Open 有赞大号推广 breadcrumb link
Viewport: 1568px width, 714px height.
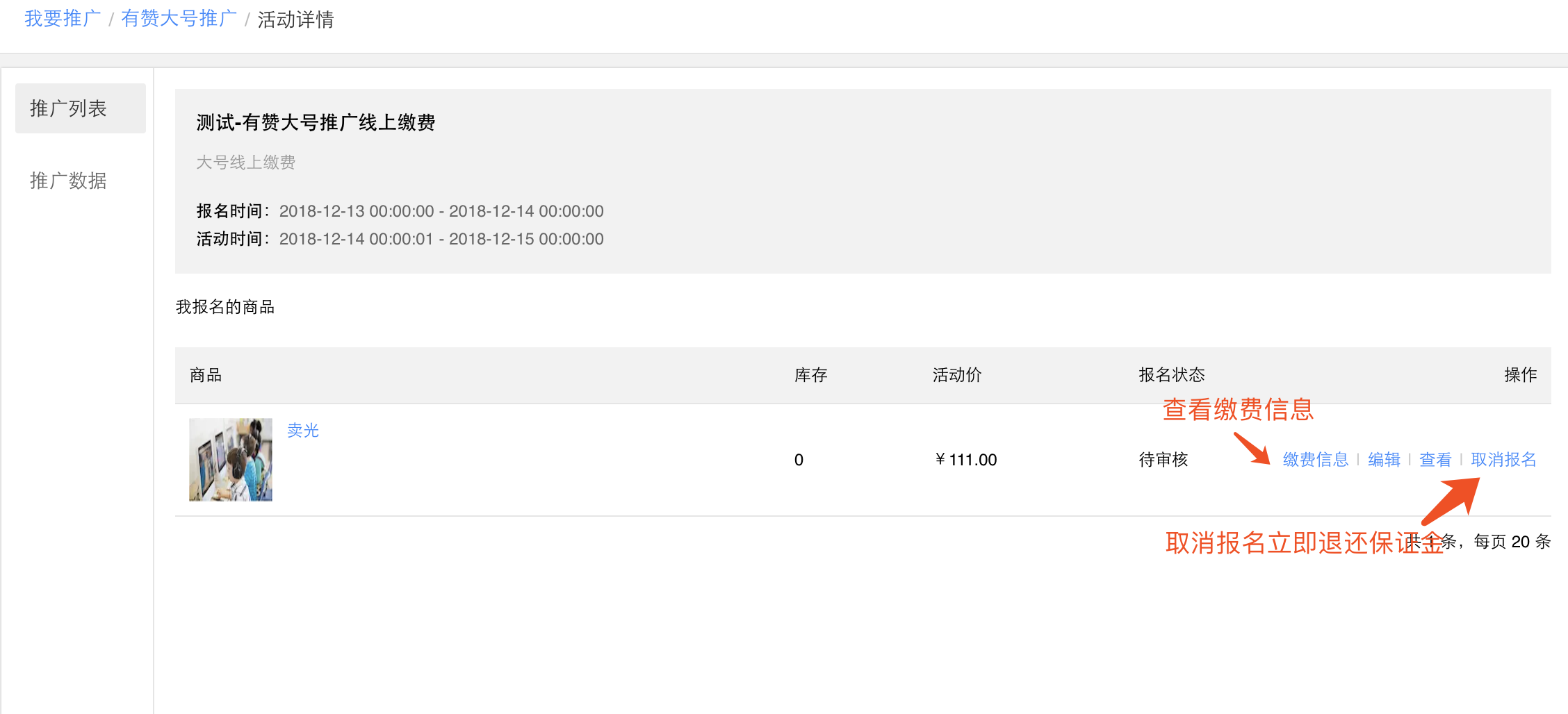click(179, 19)
